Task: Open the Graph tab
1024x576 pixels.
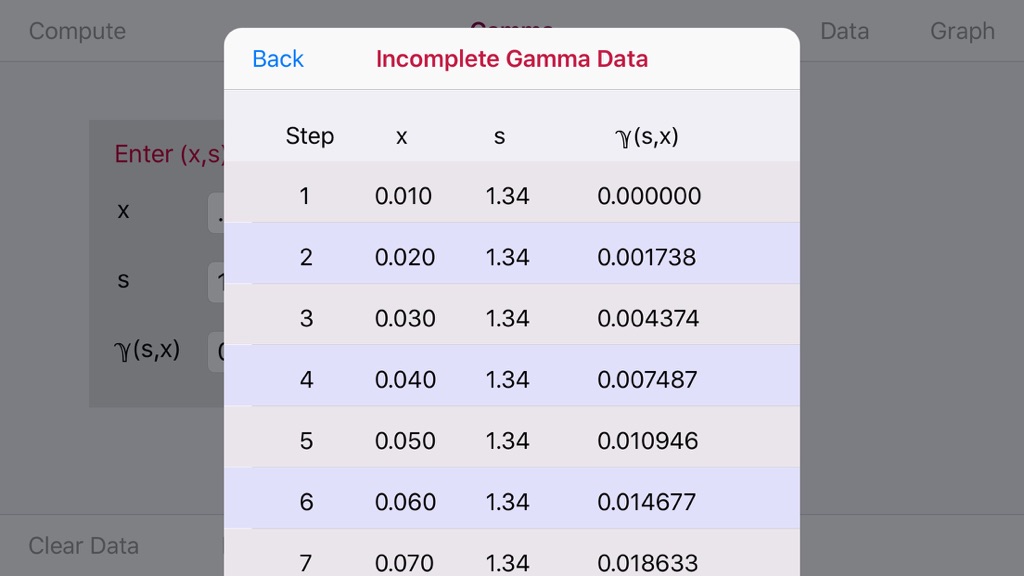Action: click(x=962, y=31)
